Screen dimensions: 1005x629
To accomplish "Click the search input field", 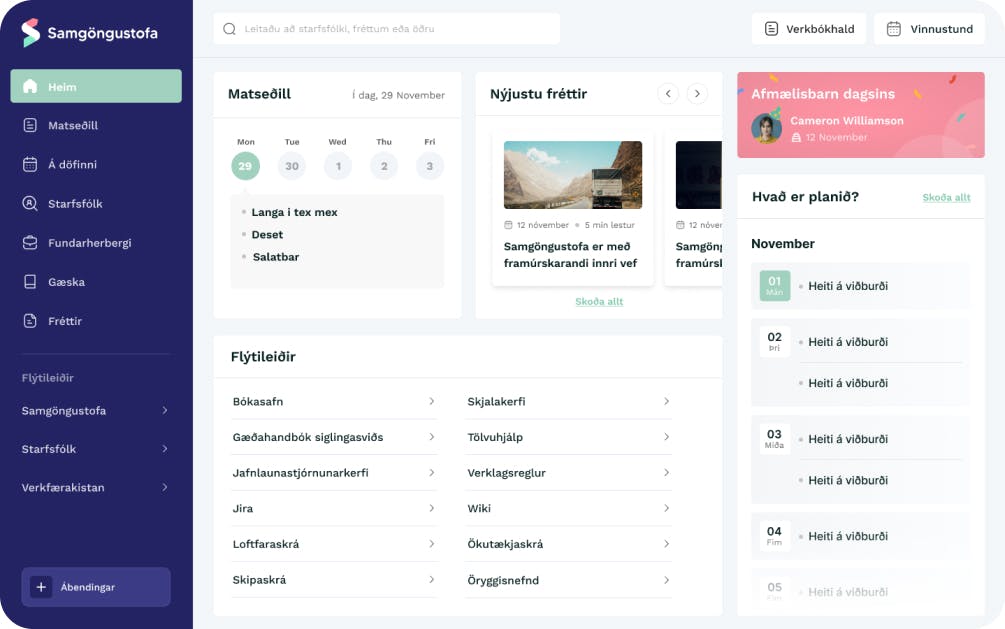I will click(x=386, y=29).
